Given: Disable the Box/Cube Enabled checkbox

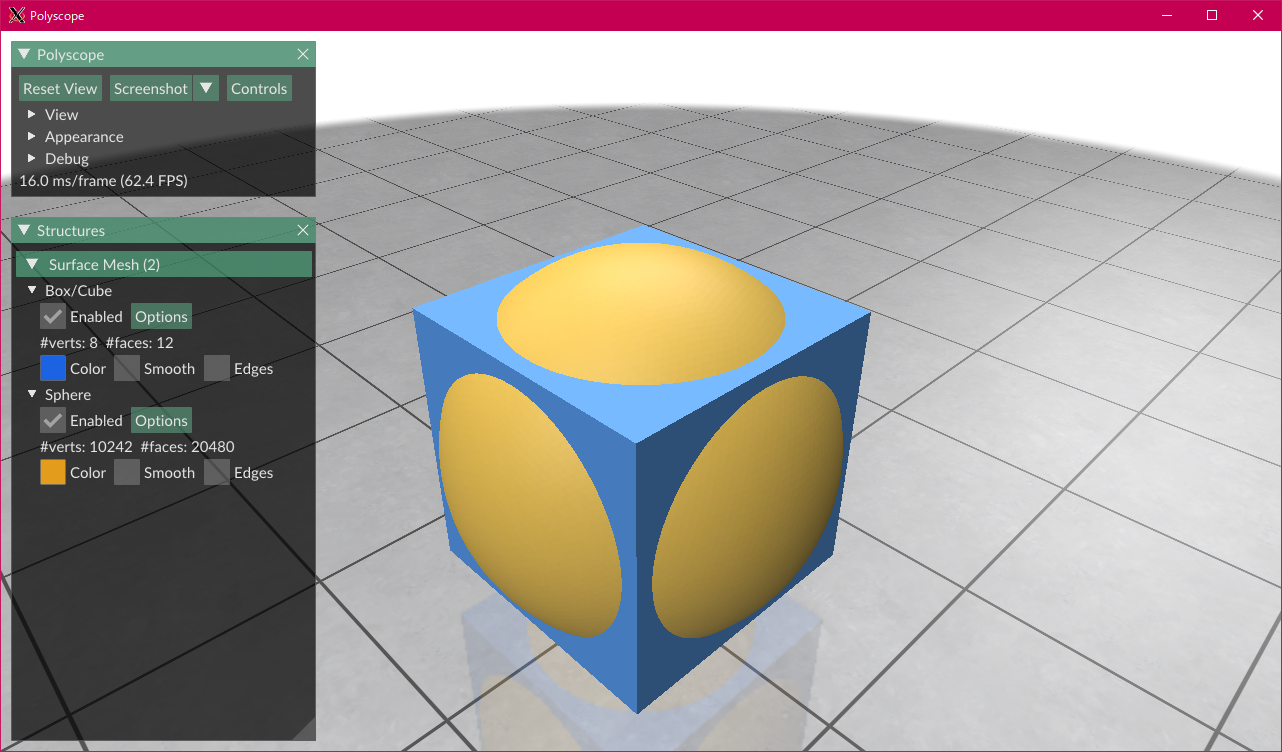Looking at the screenshot, I should 53,316.
